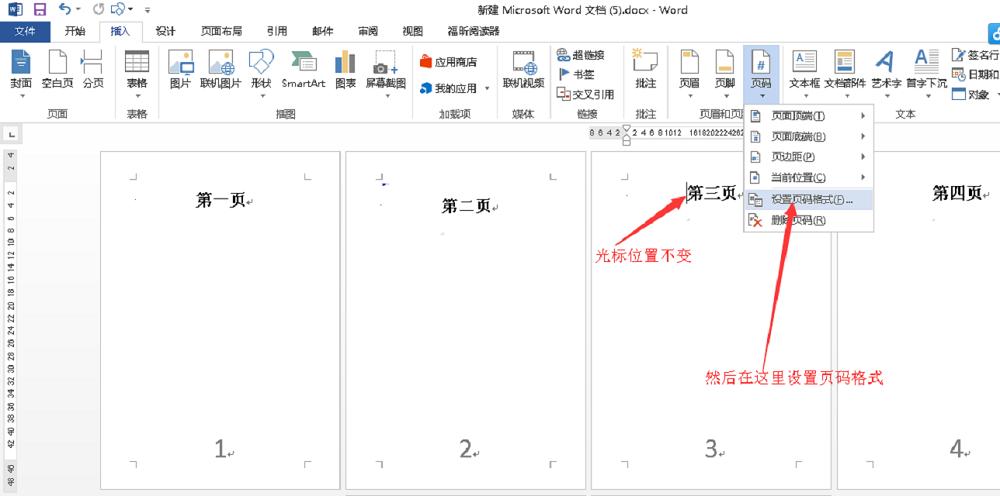Insert a cover page (封面)
Viewport: 1000px width, 496px height.
coord(22,74)
